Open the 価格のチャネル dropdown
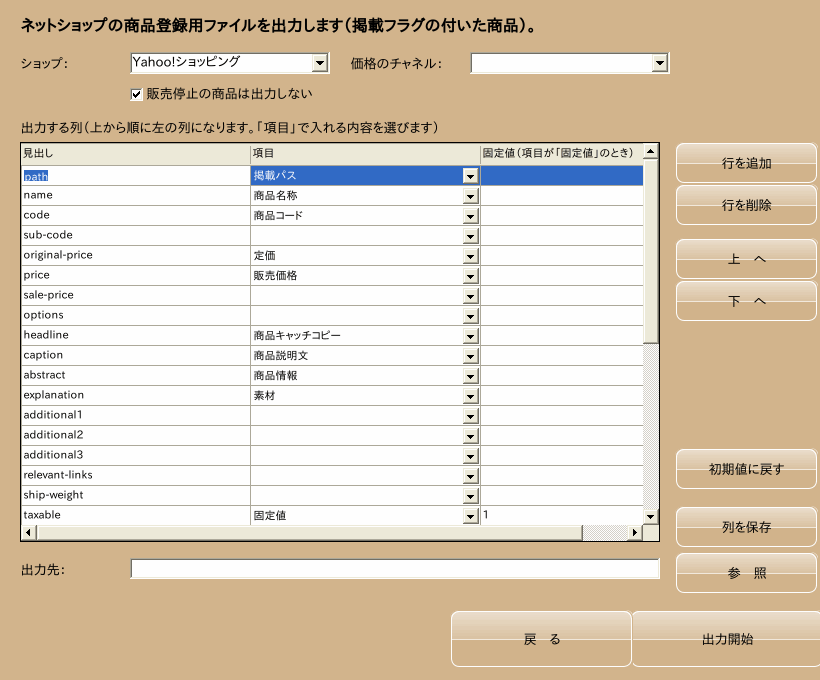 [660, 63]
